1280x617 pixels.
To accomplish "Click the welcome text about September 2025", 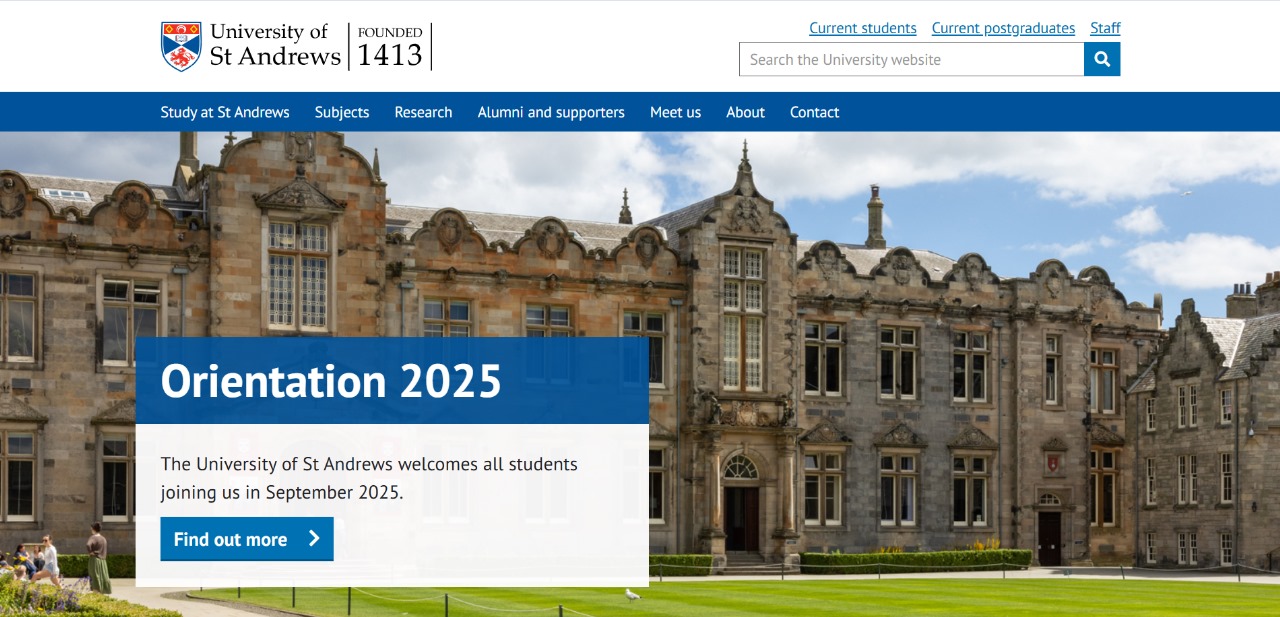I will pyautogui.click(x=369, y=478).
